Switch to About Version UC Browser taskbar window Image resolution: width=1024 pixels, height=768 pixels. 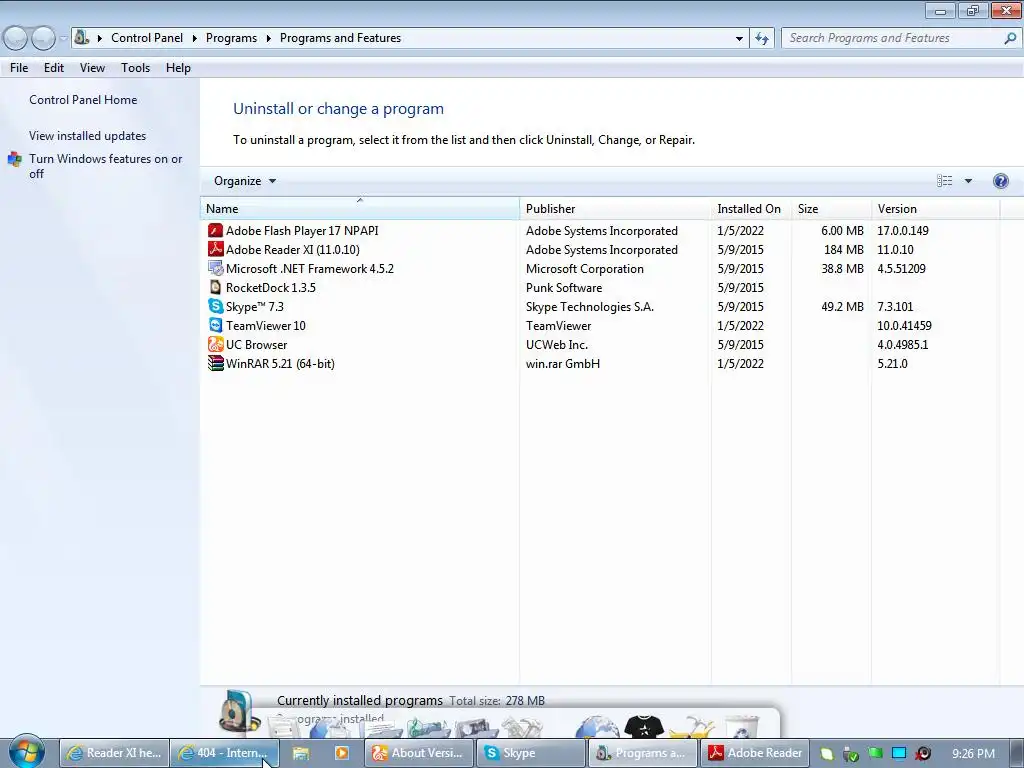click(x=419, y=753)
